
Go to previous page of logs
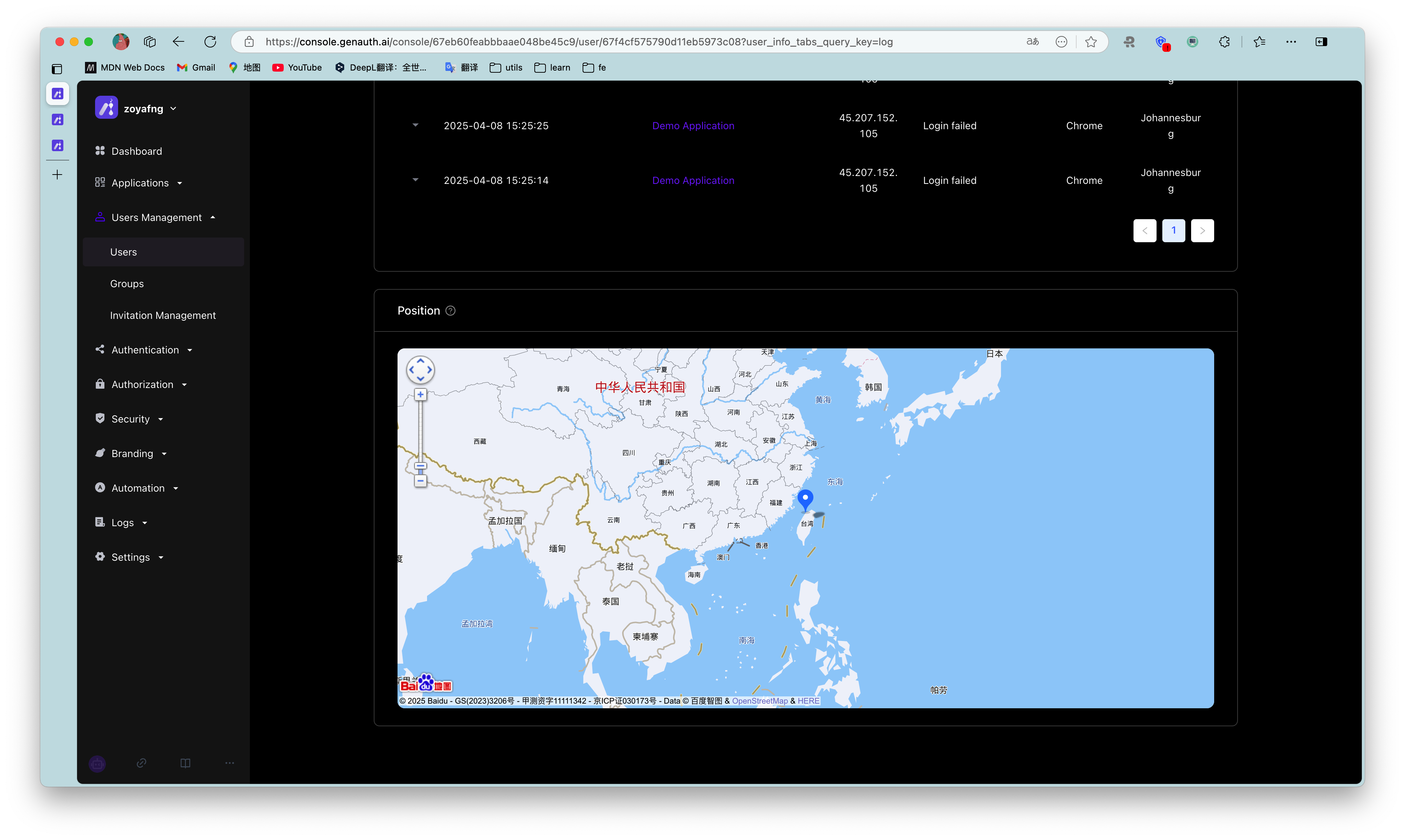1145,230
